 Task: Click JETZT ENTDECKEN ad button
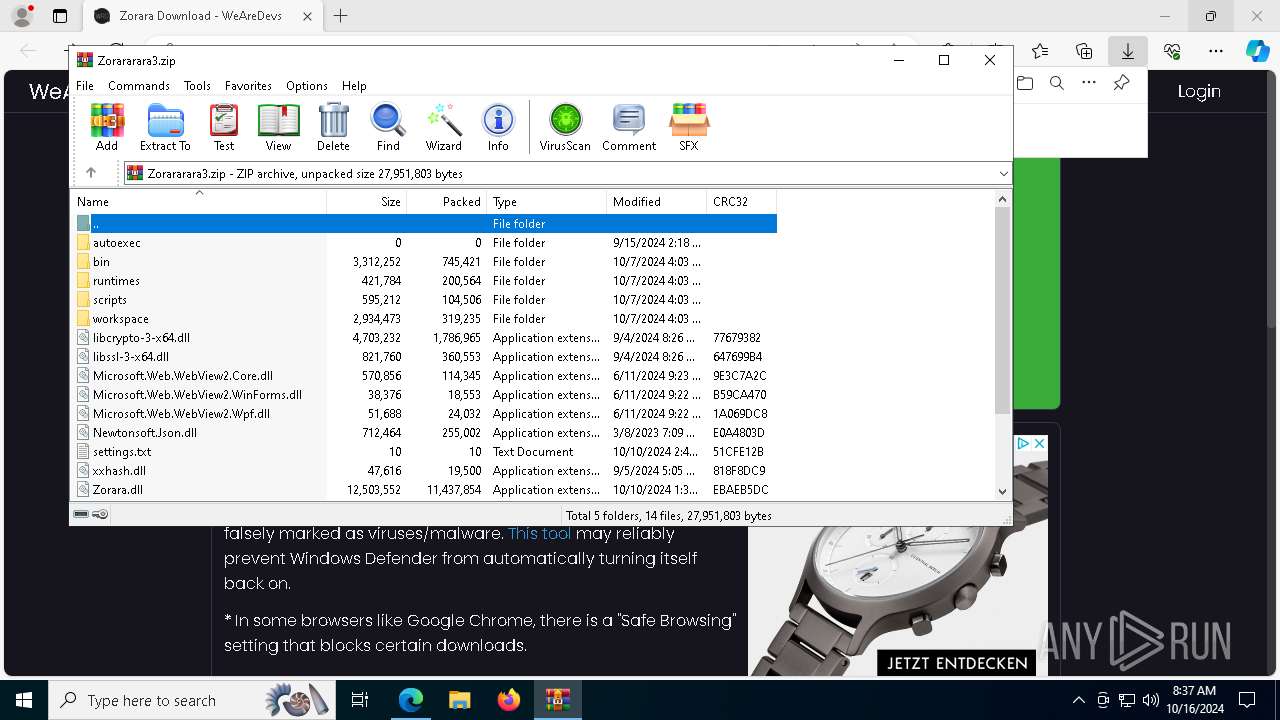[957, 663]
